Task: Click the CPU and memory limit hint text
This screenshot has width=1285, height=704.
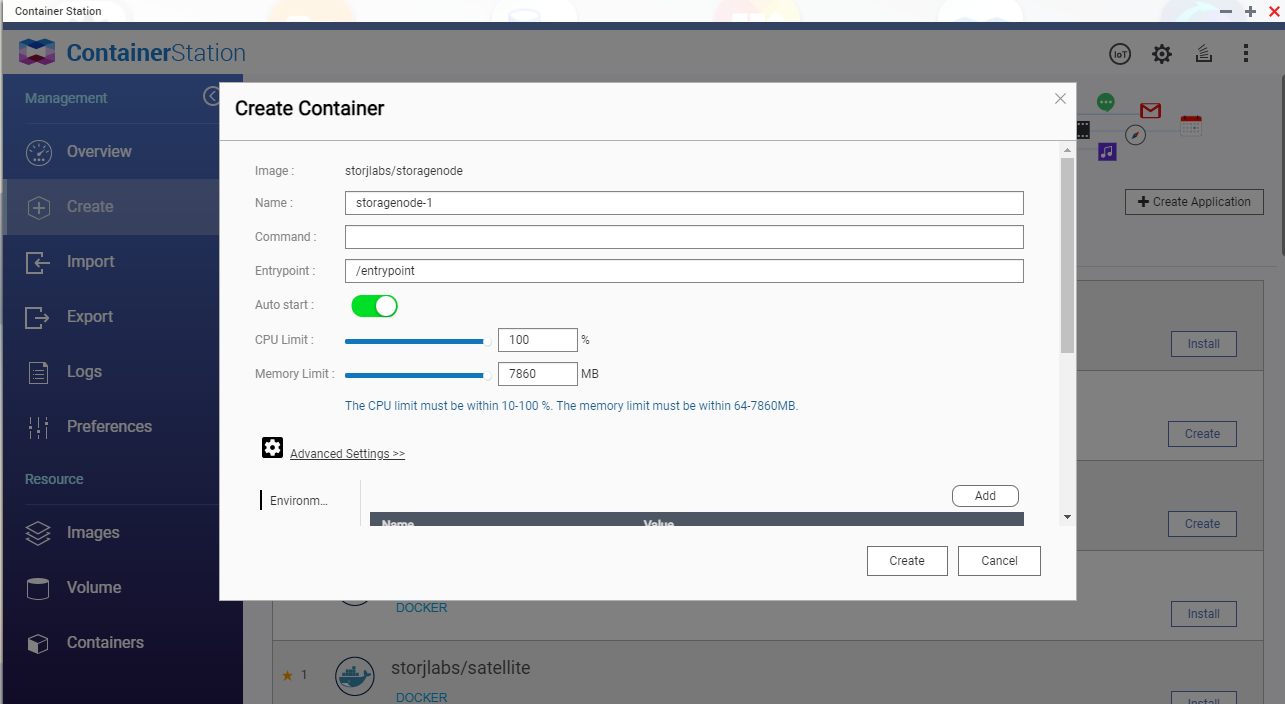Action: pyautogui.click(x=571, y=406)
